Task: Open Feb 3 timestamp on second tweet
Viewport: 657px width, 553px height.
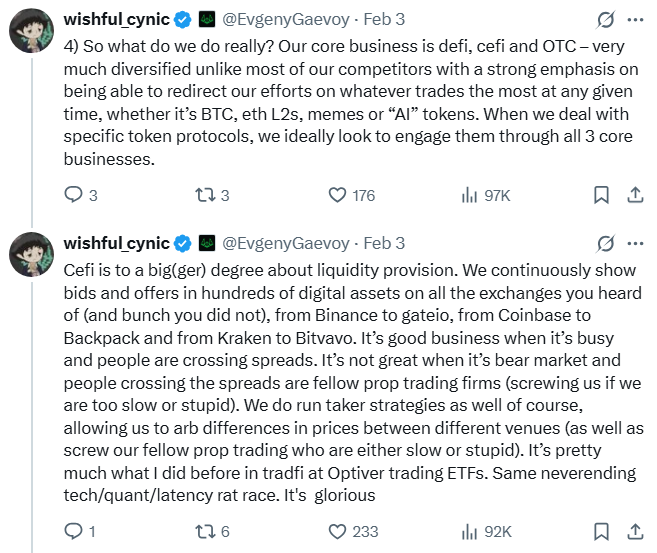Action: tap(385, 243)
